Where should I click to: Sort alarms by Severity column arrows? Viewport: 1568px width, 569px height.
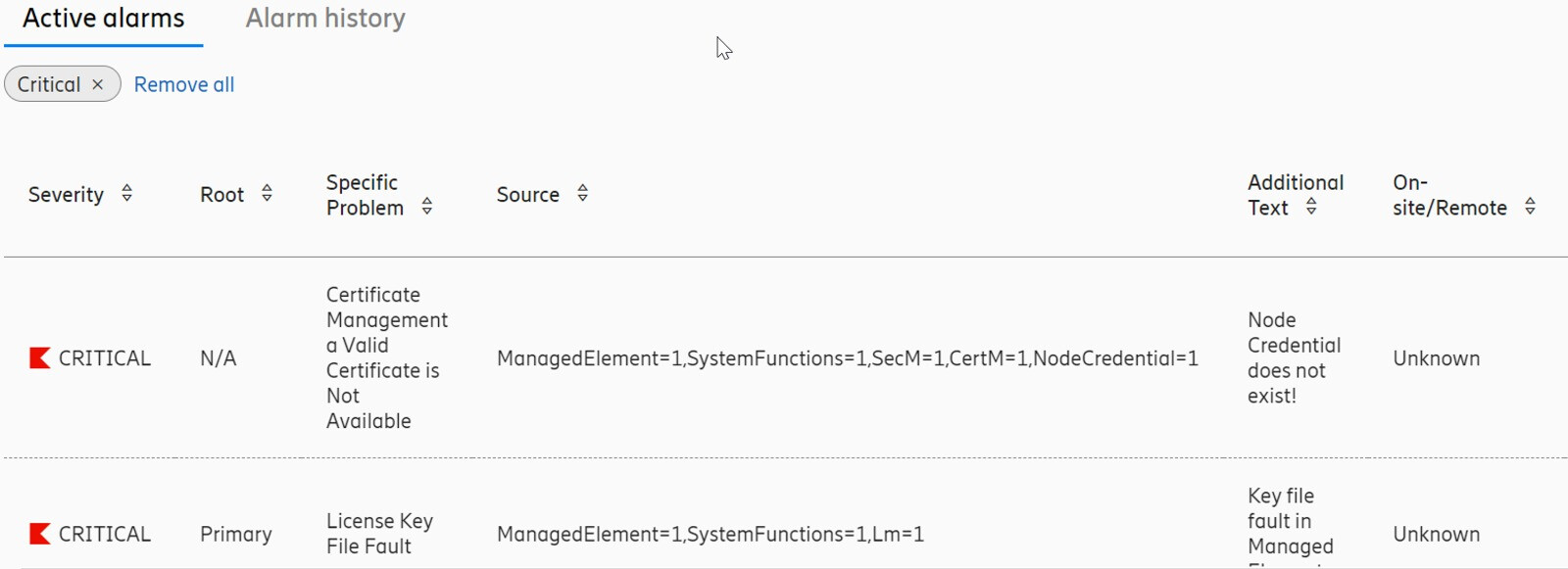tap(126, 194)
